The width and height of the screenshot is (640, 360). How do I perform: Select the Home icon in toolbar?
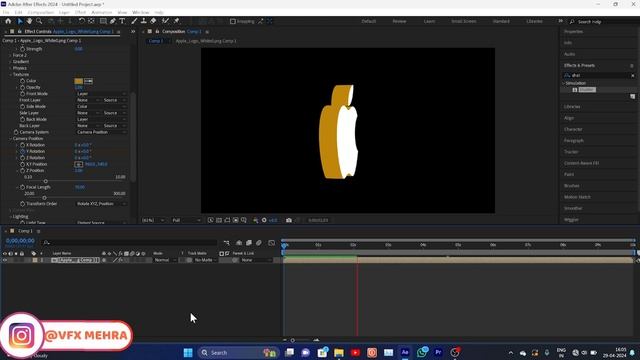[x=8, y=21]
